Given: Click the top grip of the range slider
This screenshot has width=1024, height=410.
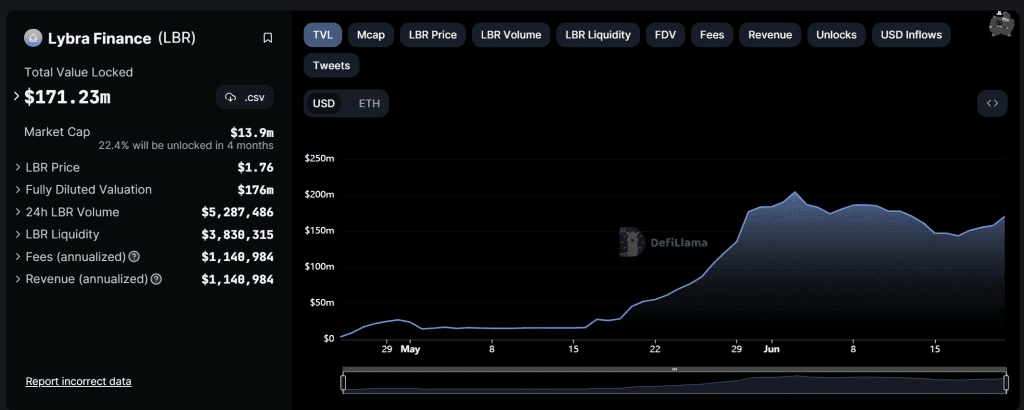Looking at the screenshot, I should 674,370.
